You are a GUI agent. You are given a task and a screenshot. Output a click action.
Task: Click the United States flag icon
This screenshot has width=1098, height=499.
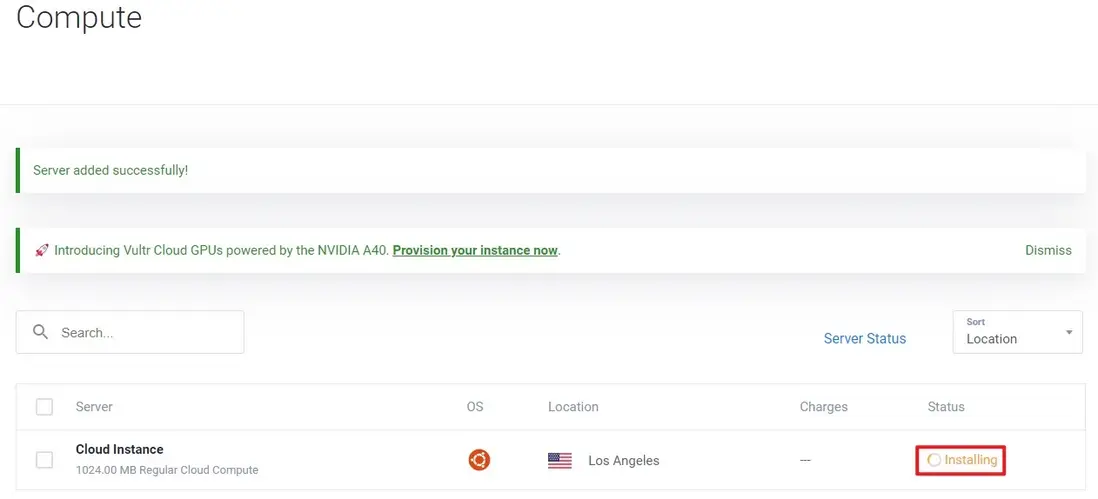click(x=560, y=461)
